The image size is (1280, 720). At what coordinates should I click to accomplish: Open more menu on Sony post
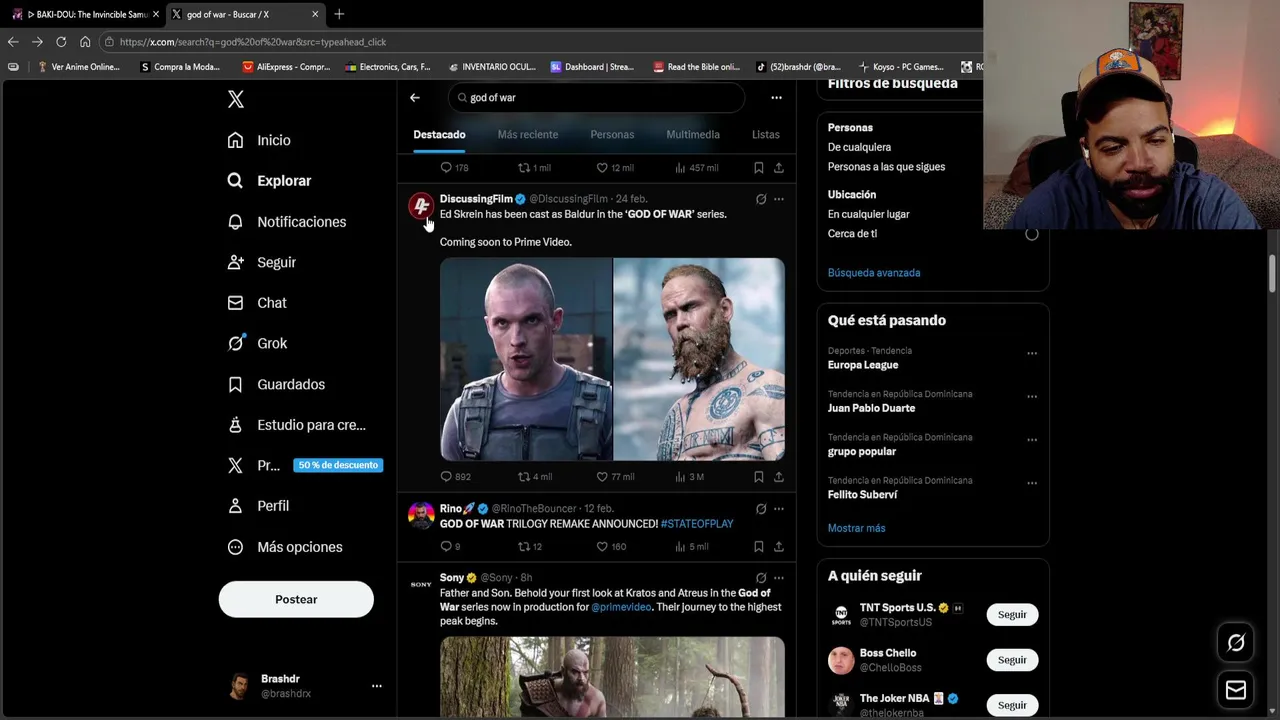779,578
